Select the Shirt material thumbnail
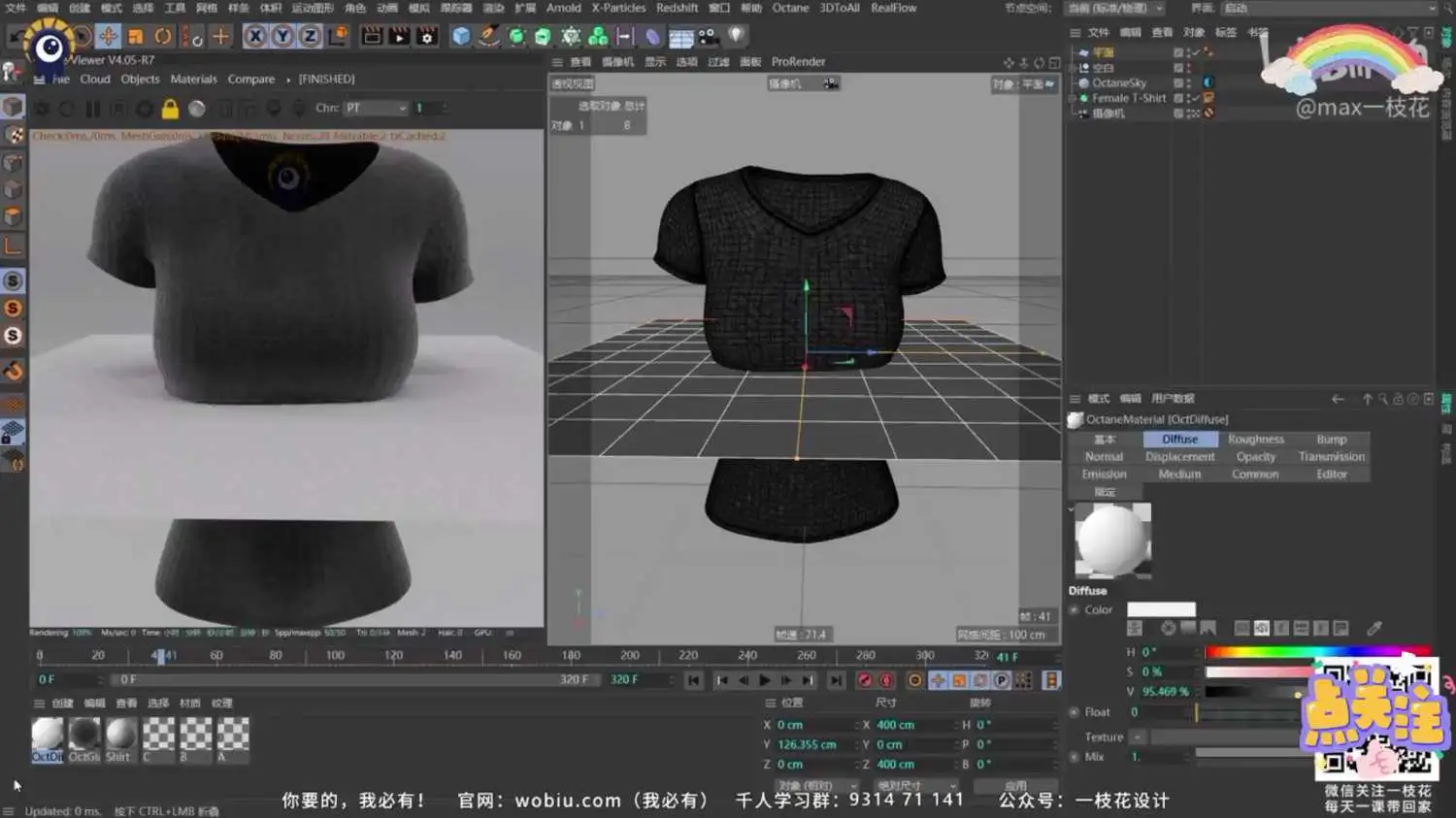 click(x=120, y=739)
